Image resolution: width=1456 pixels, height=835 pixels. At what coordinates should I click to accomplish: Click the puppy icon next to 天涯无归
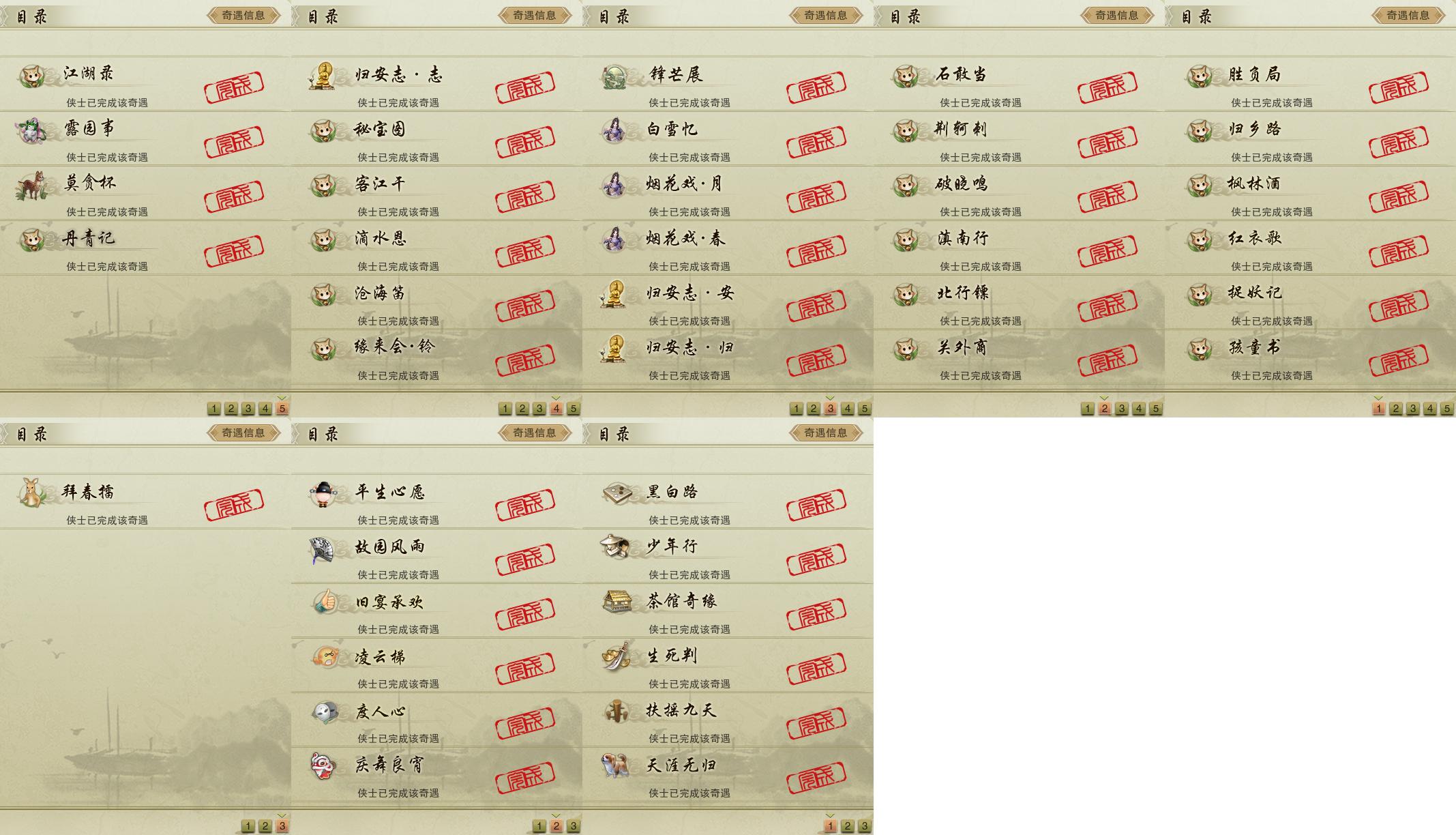(615, 765)
